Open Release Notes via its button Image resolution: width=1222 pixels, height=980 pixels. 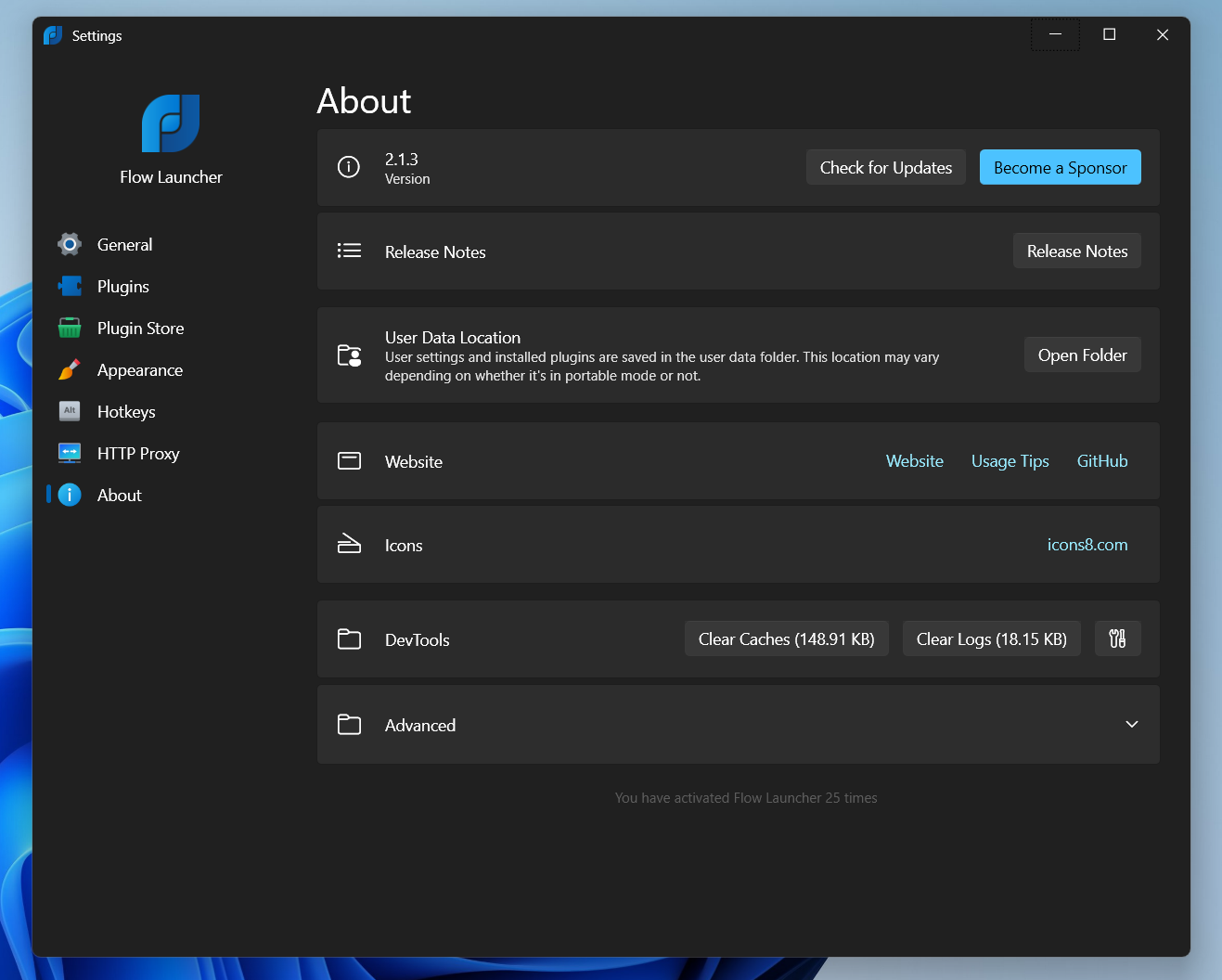[x=1077, y=251]
